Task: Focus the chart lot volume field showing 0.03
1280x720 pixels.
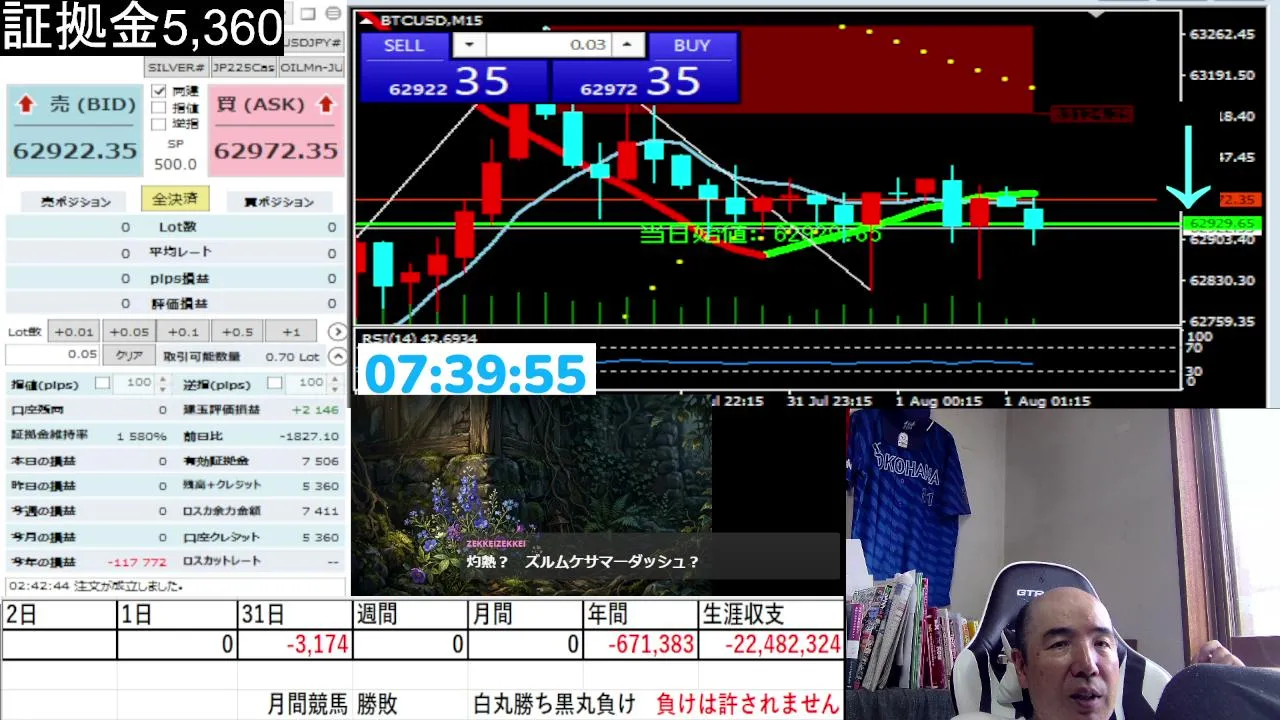Action: point(548,45)
